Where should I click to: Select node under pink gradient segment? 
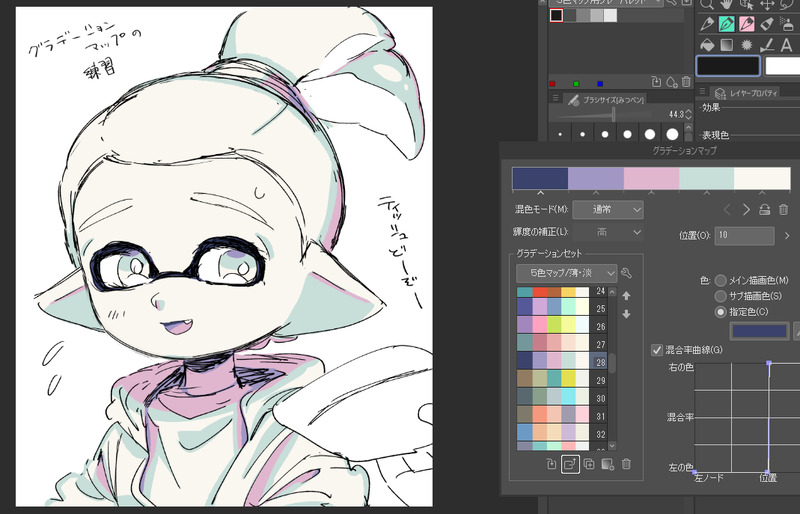652,193
